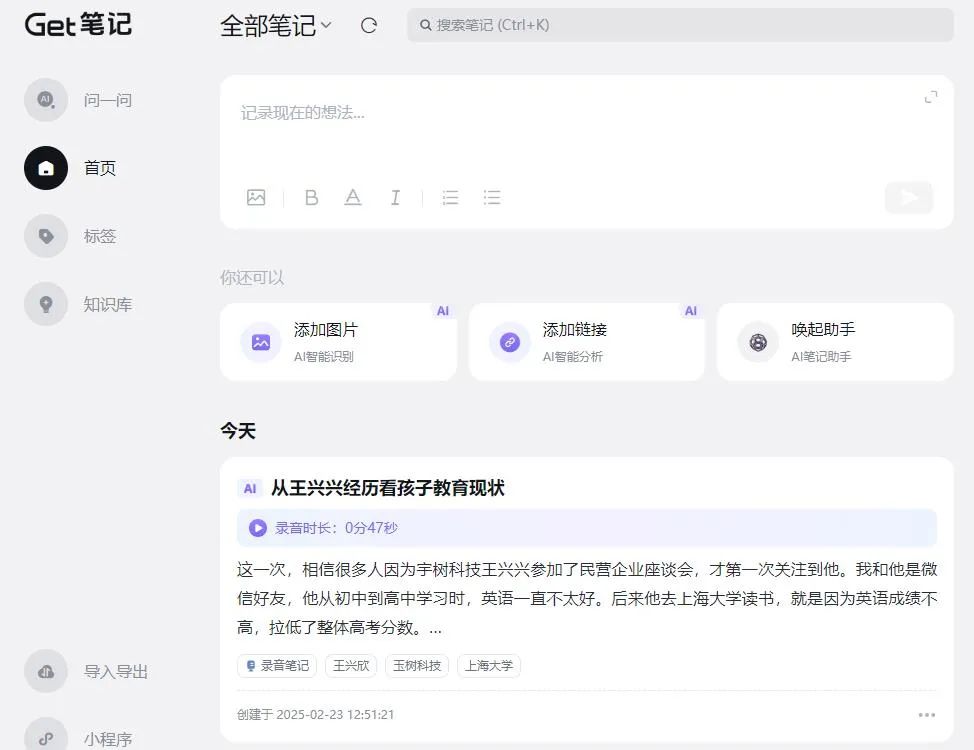
Task: Click the 创建于 2025-02-23 12:51:21 timestamp
Action: (x=316, y=715)
